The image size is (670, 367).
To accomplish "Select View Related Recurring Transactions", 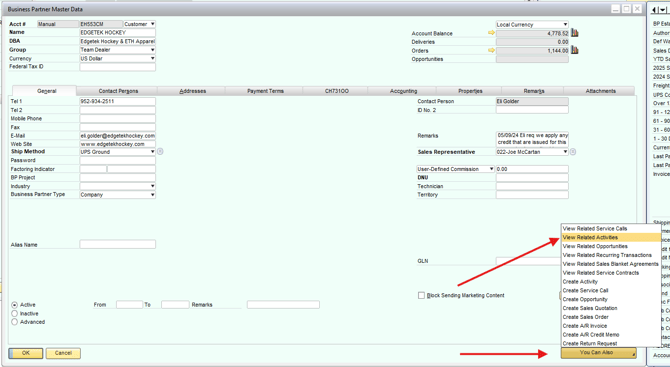I will click(x=611, y=255).
